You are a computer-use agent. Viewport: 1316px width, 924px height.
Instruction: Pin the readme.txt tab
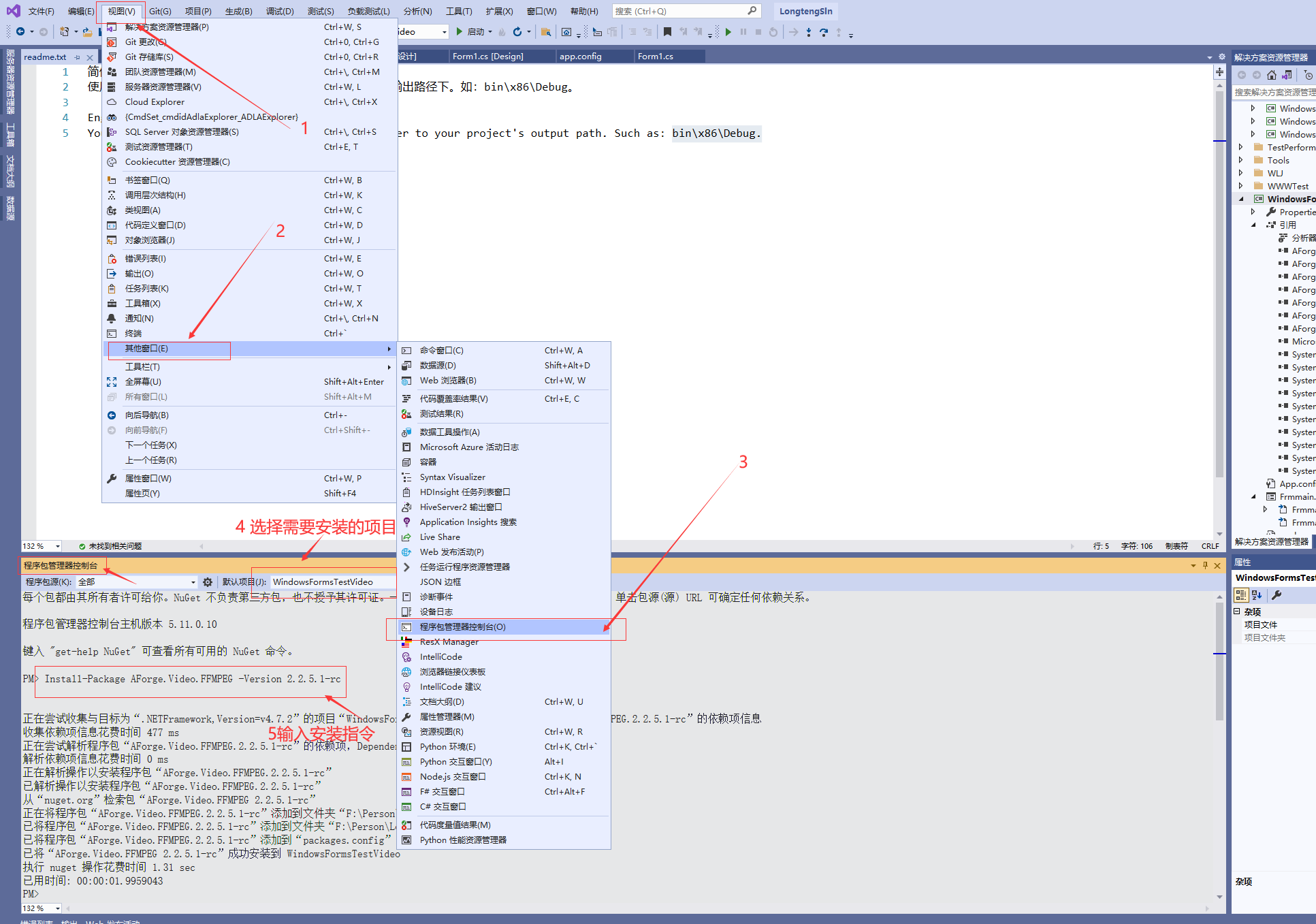[x=78, y=57]
